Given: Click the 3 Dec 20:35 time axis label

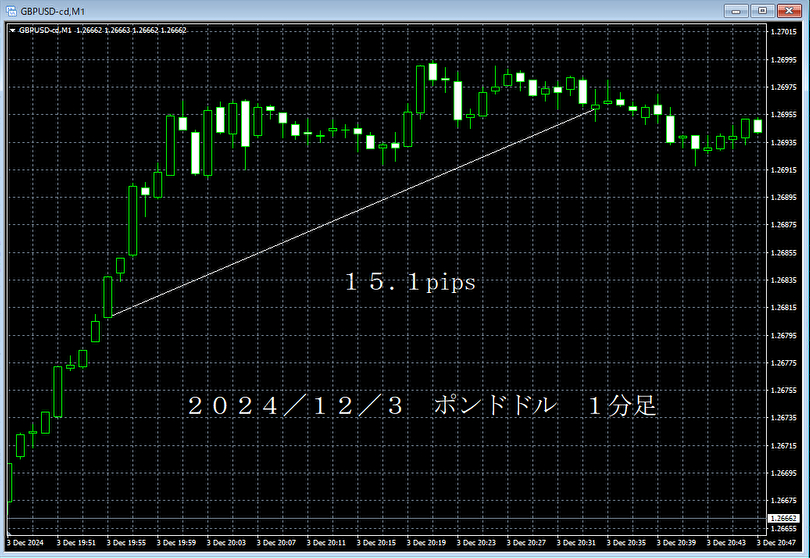Looking at the screenshot, I should tap(627, 543).
